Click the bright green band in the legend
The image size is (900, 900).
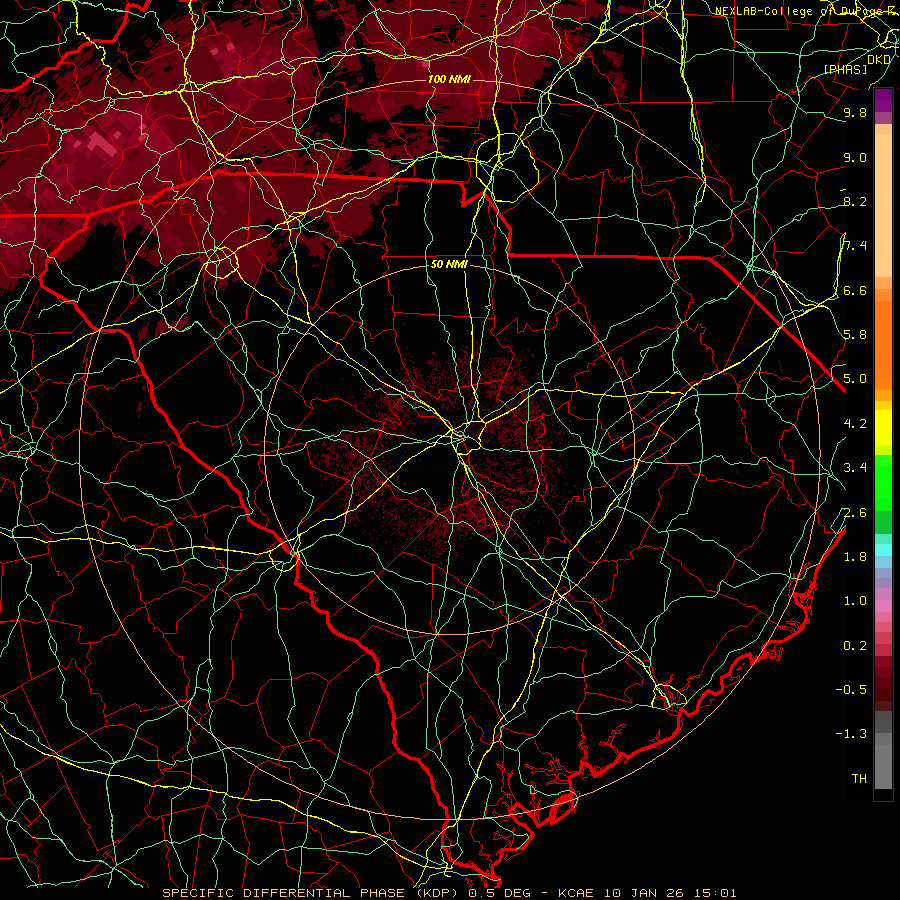tap(883, 482)
